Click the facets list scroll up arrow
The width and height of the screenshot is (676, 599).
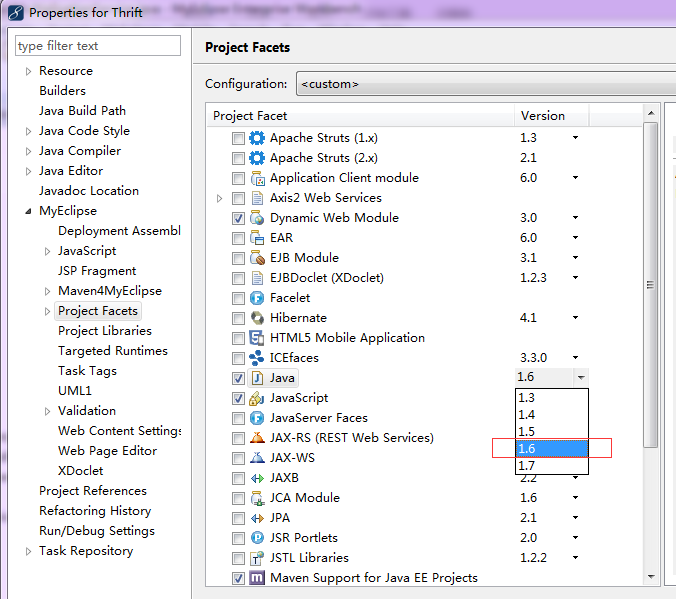click(x=651, y=113)
